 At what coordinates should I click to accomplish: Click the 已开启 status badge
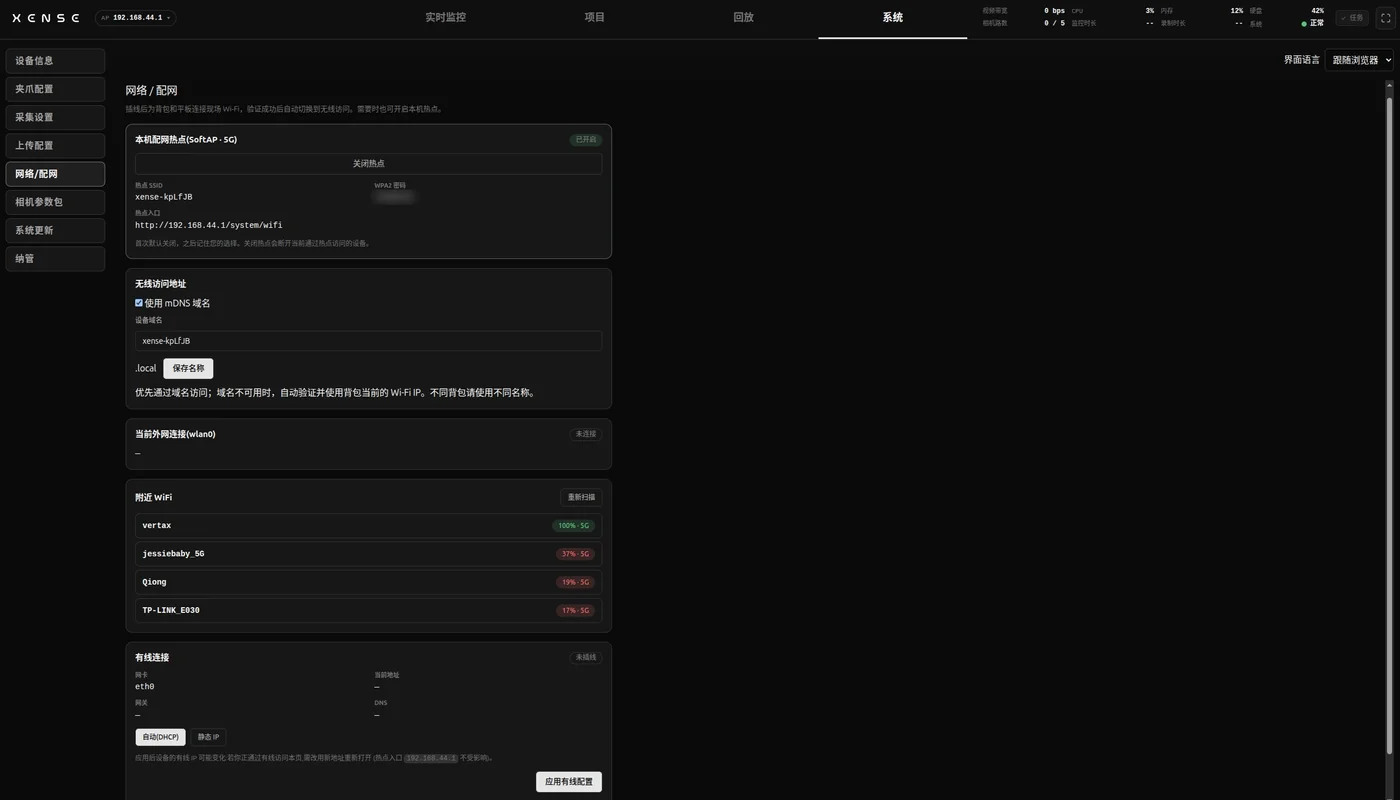pos(585,140)
